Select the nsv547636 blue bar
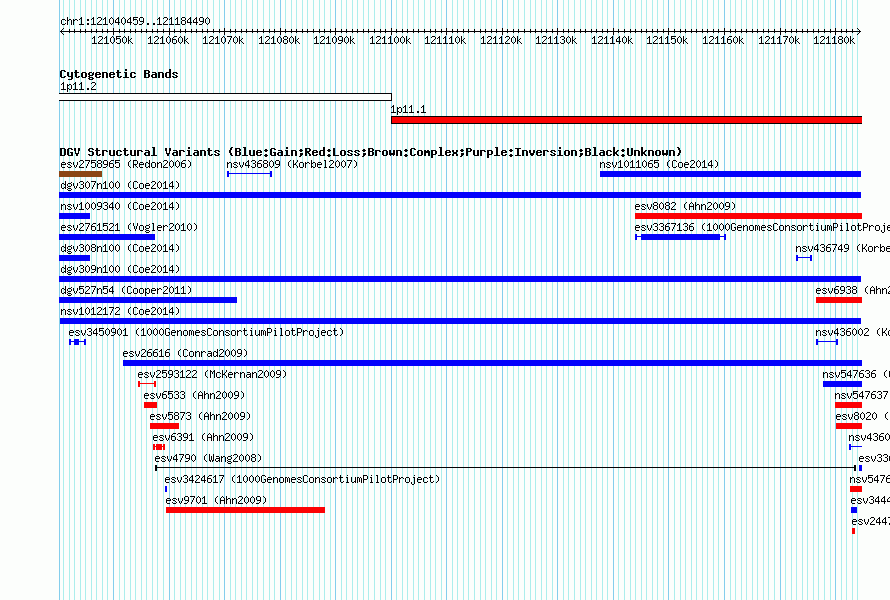The width and height of the screenshot is (890, 600). click(842, 384)
